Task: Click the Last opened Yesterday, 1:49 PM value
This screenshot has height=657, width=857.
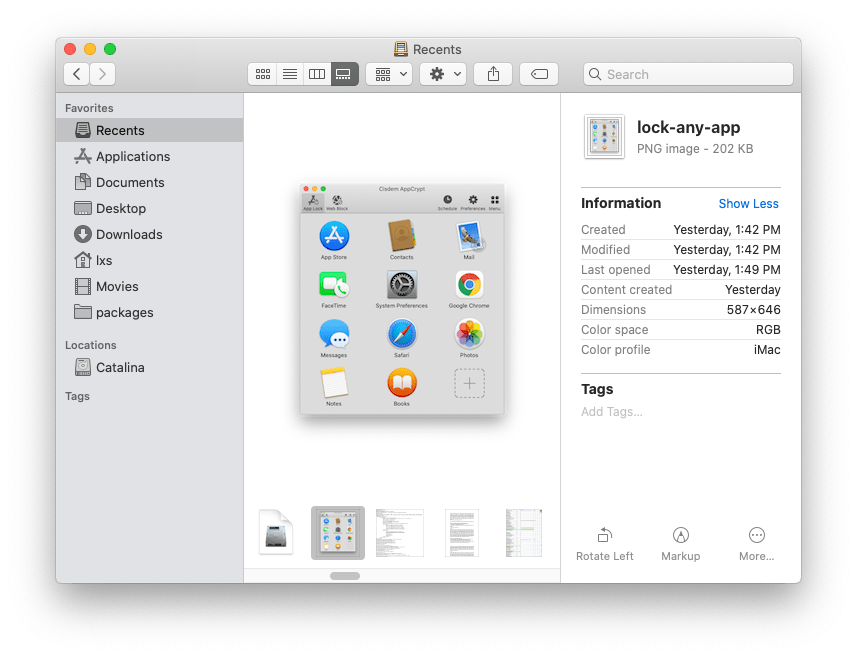Action: pos(726,270)
